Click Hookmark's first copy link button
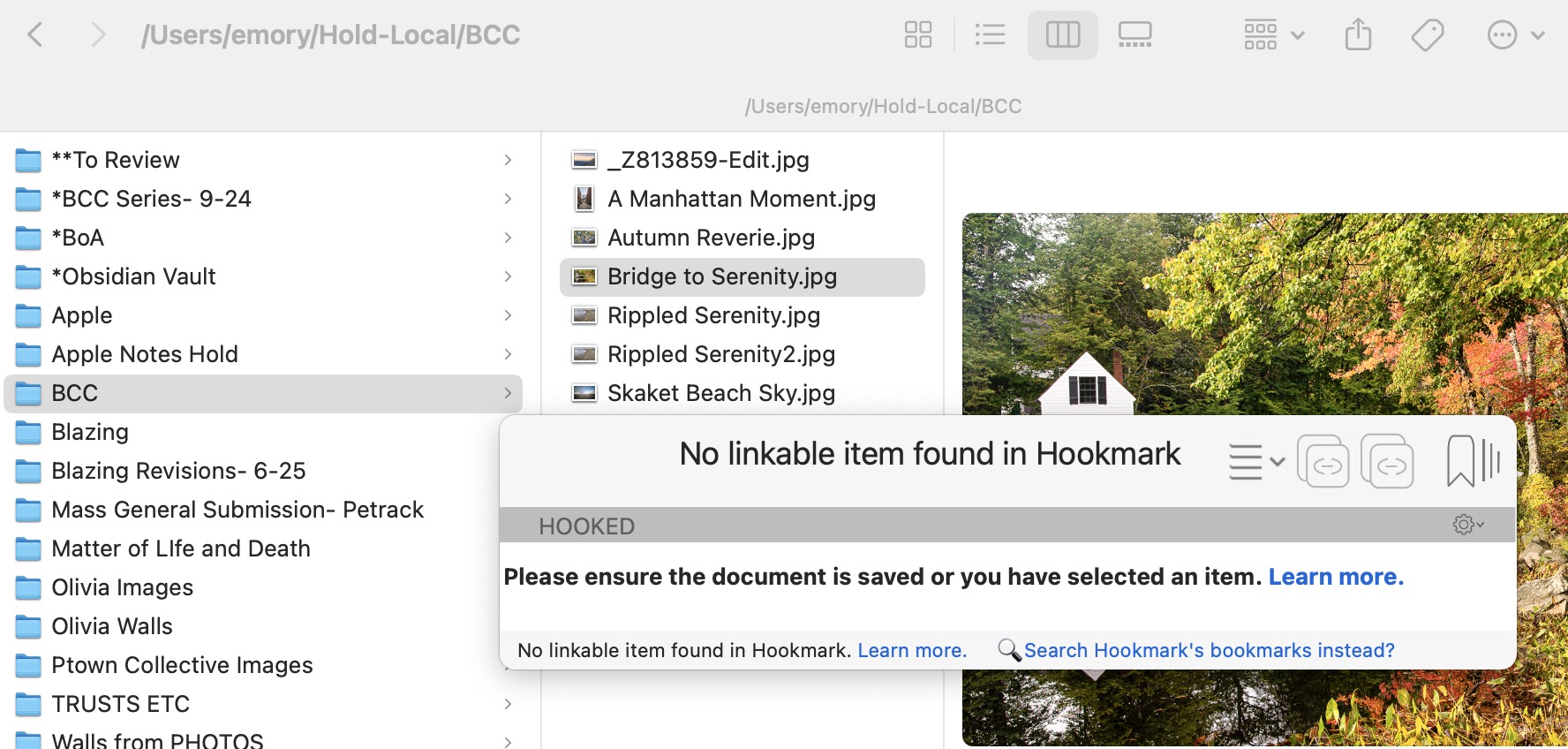 1323,461
